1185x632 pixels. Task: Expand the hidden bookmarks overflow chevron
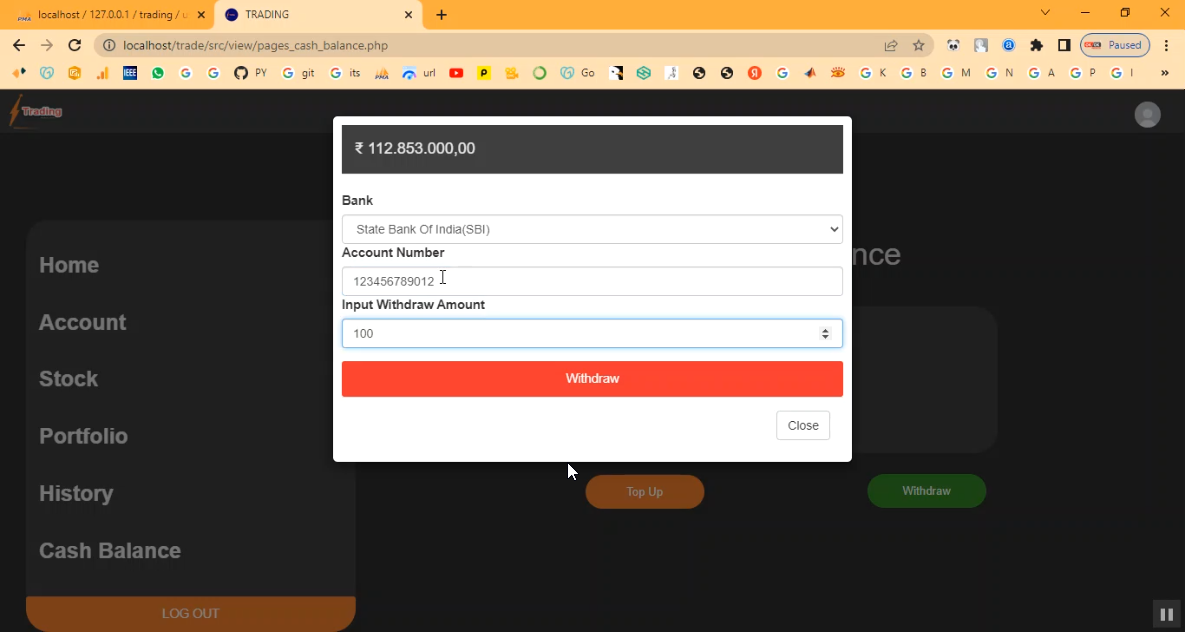coord(1165,73)
